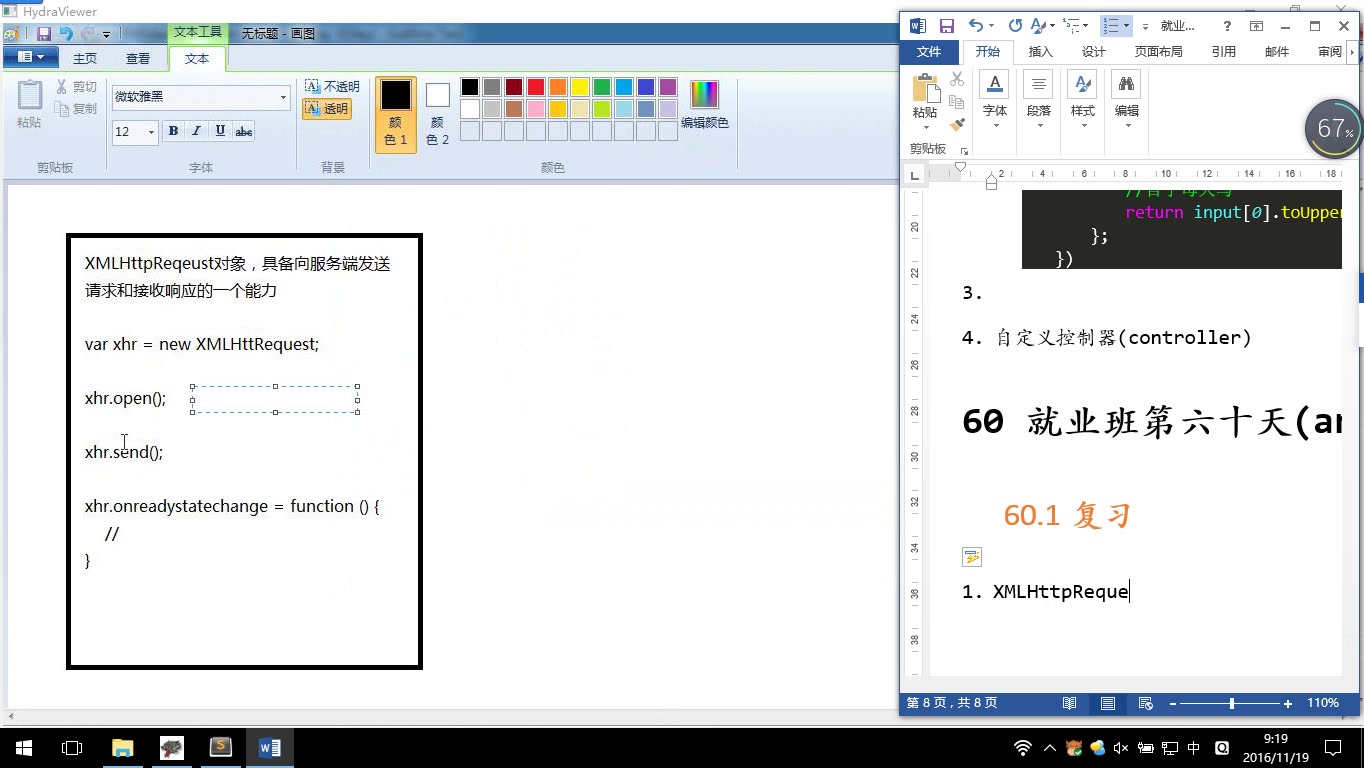Image resolution: width=1364 pixels, height=768 pixels.
Task: Save the Word document
Action: [946, 26]
